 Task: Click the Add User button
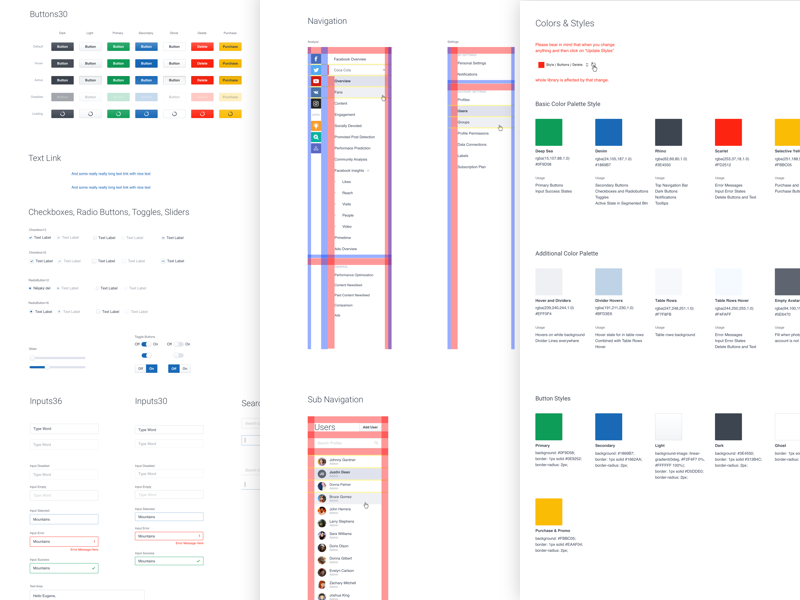[x=370, y=427]
